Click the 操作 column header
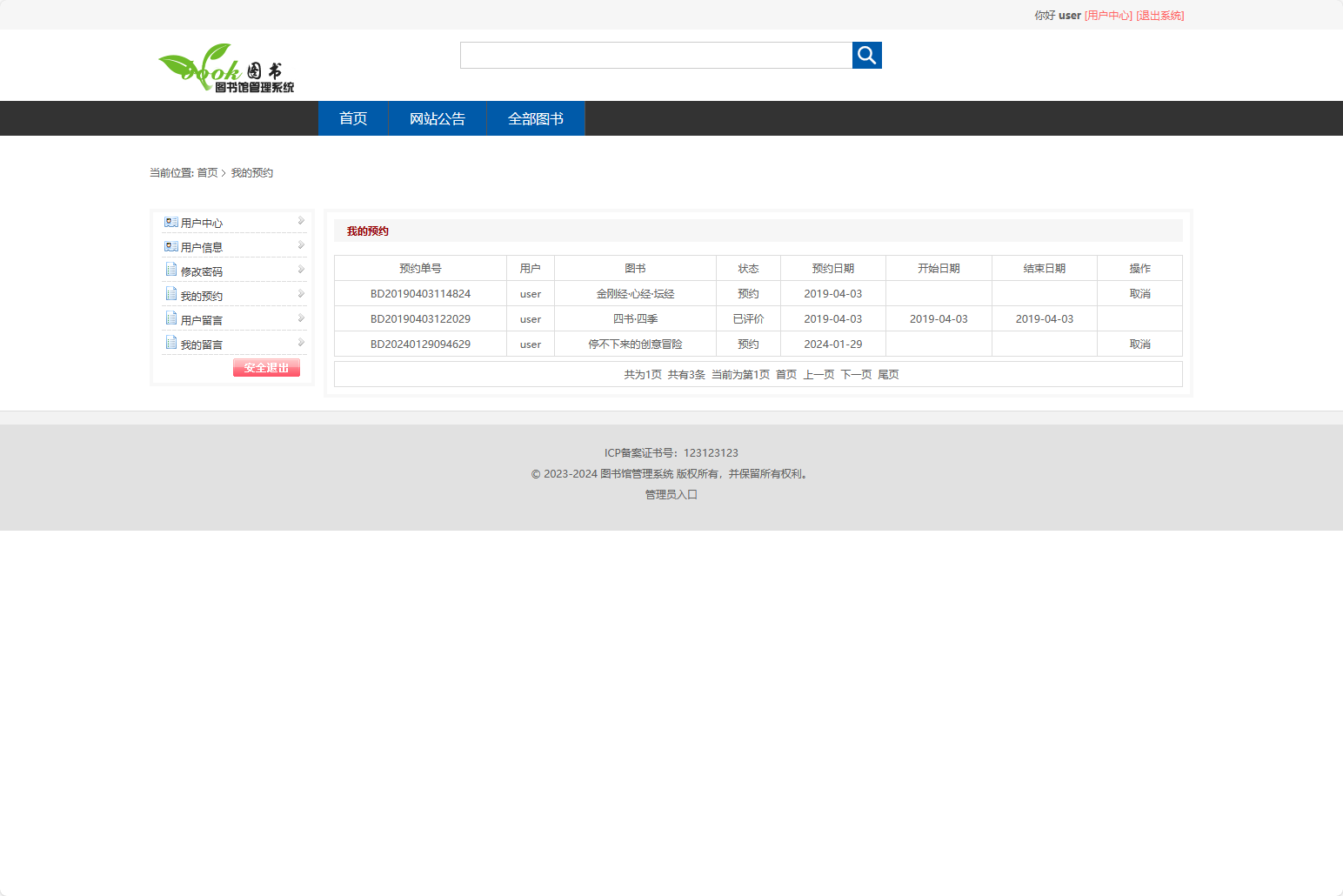The width and height of the screenshot is (1343, 896). 1139,269
